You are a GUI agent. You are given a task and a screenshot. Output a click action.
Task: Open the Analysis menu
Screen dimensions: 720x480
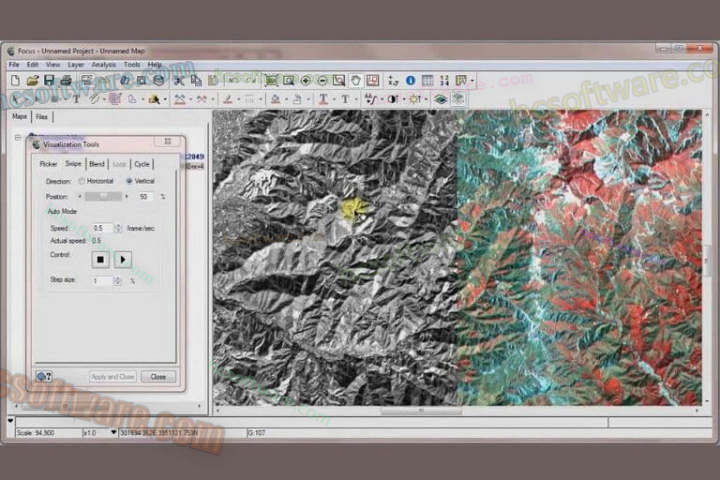(x=104, y=65)
